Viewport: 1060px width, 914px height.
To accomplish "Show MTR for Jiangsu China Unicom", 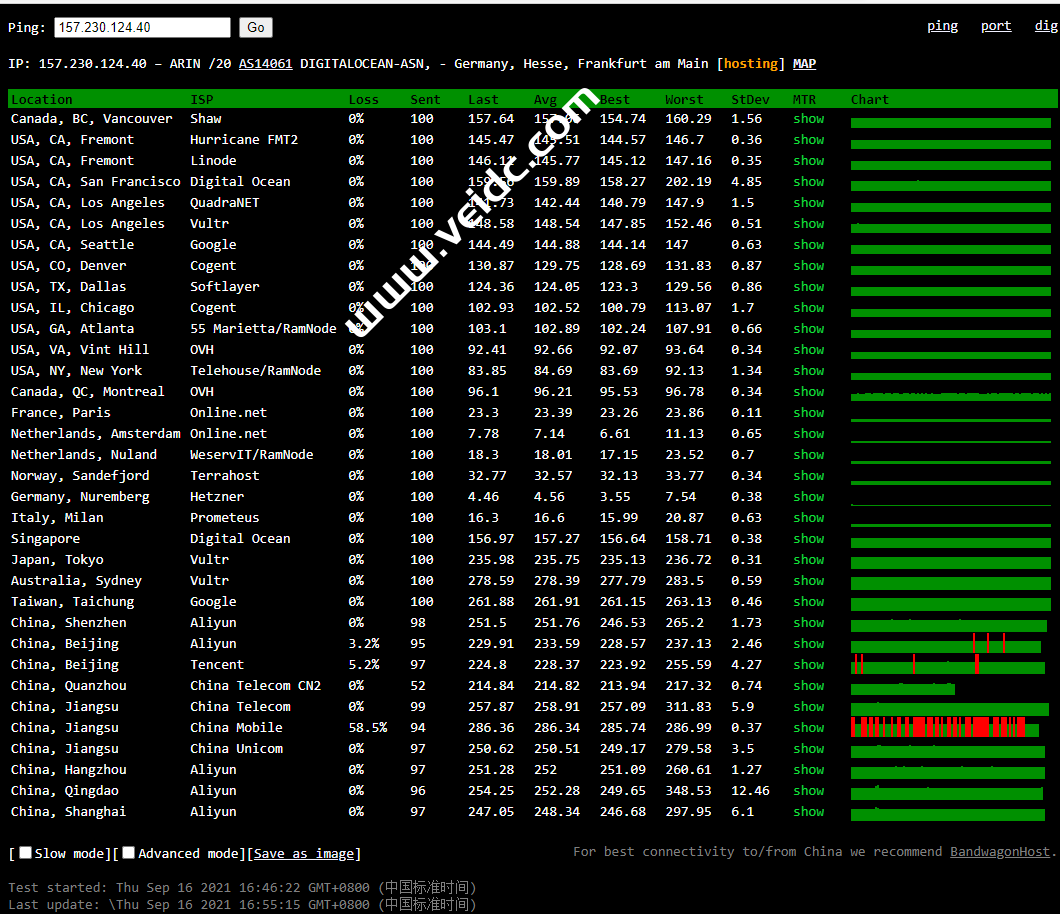I will click(x=809, y=748).
